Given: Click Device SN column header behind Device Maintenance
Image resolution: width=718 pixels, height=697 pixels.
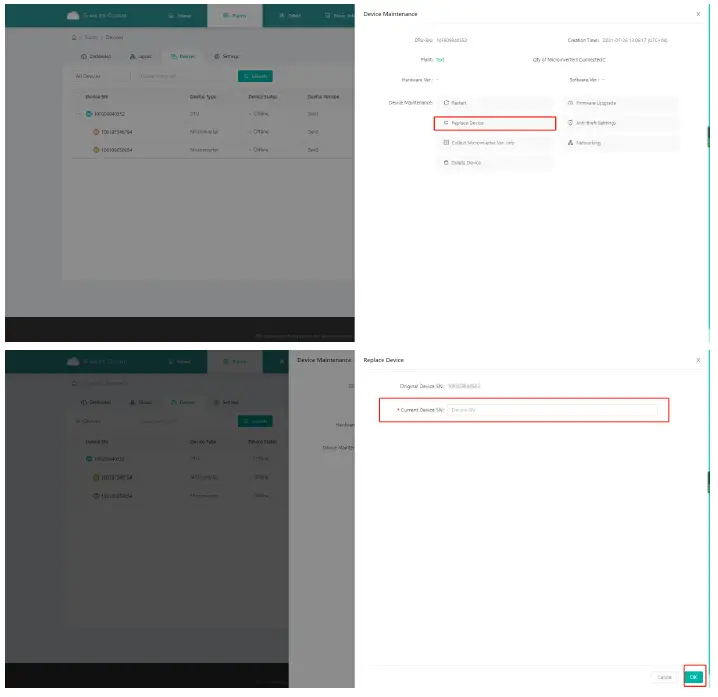Looking at the screenshot, I should point(97,97).
